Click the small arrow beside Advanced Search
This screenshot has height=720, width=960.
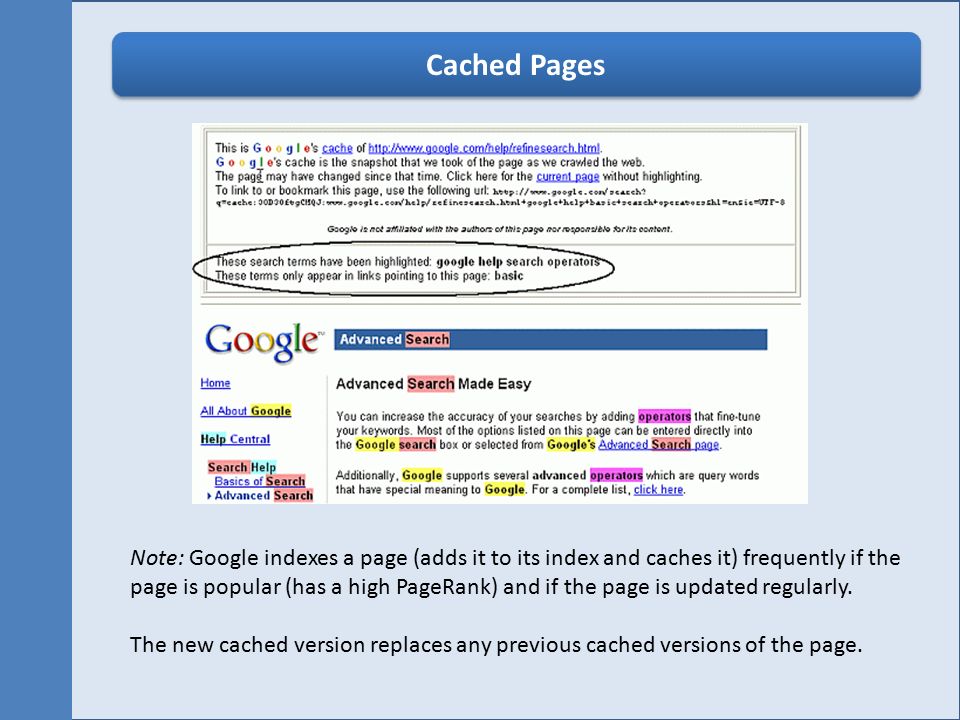coord(209,496)
